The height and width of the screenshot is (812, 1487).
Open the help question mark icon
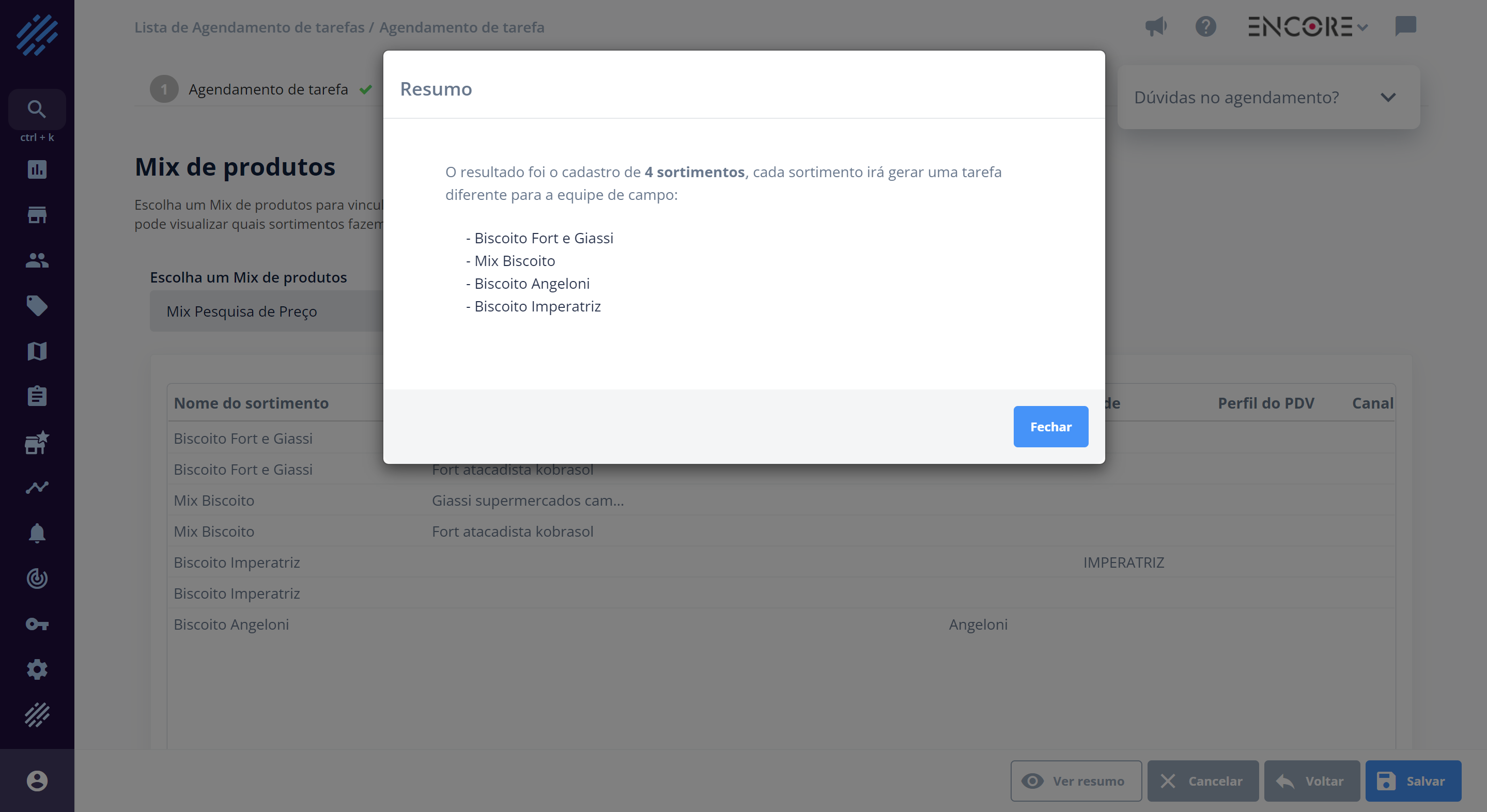[1206, 26]
